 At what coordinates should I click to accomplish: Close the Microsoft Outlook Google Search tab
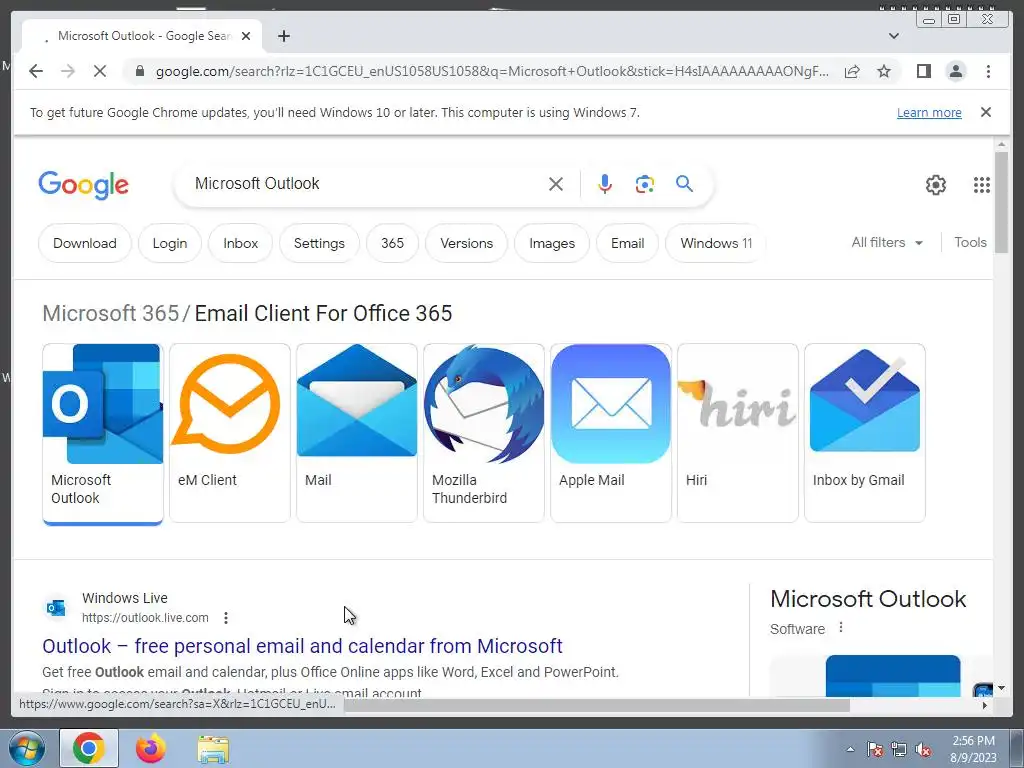[246, 36]
